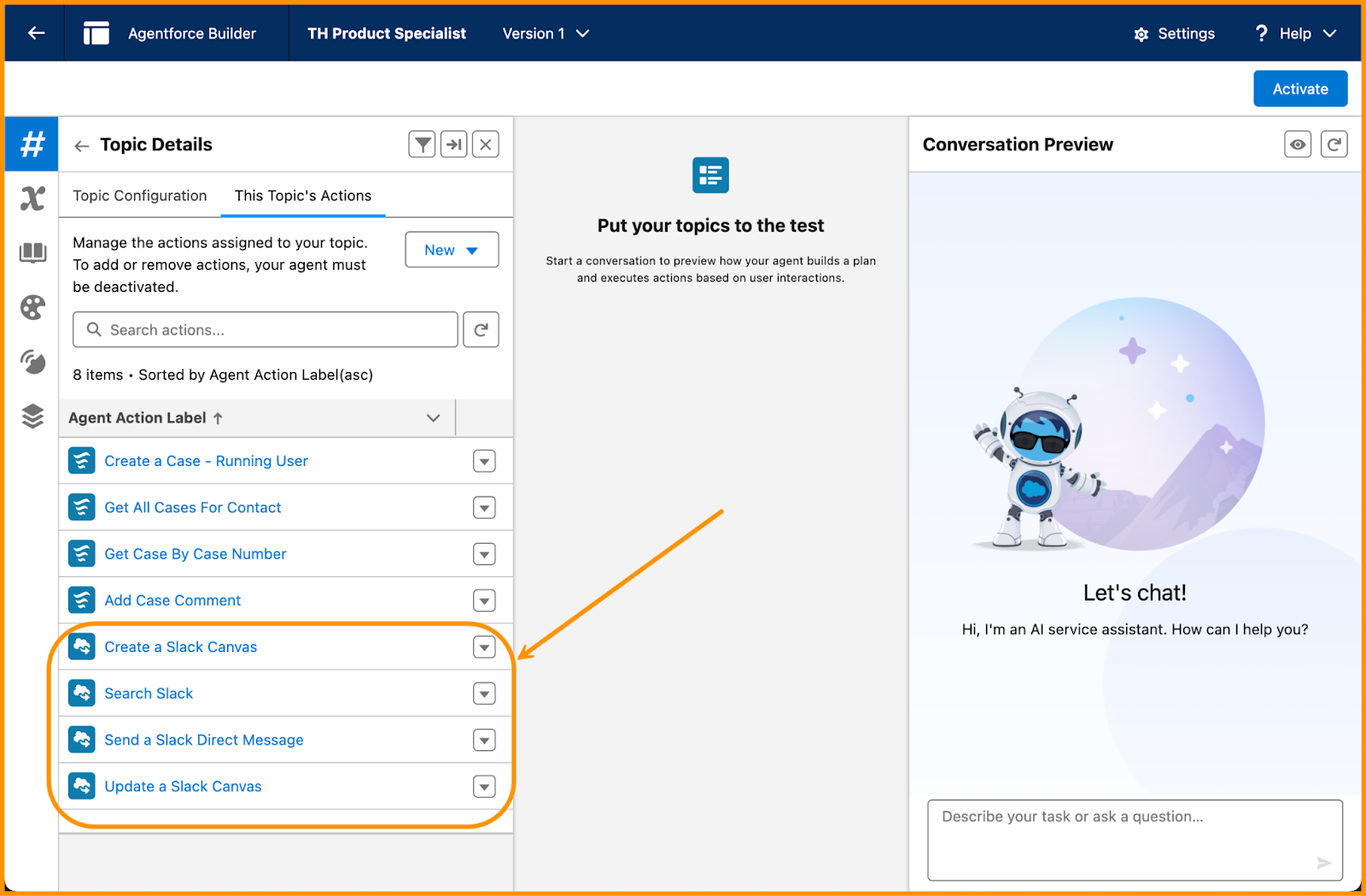
Task: Open row menu for Send a Slack Direct Message
Action: [x=484, y=741]
